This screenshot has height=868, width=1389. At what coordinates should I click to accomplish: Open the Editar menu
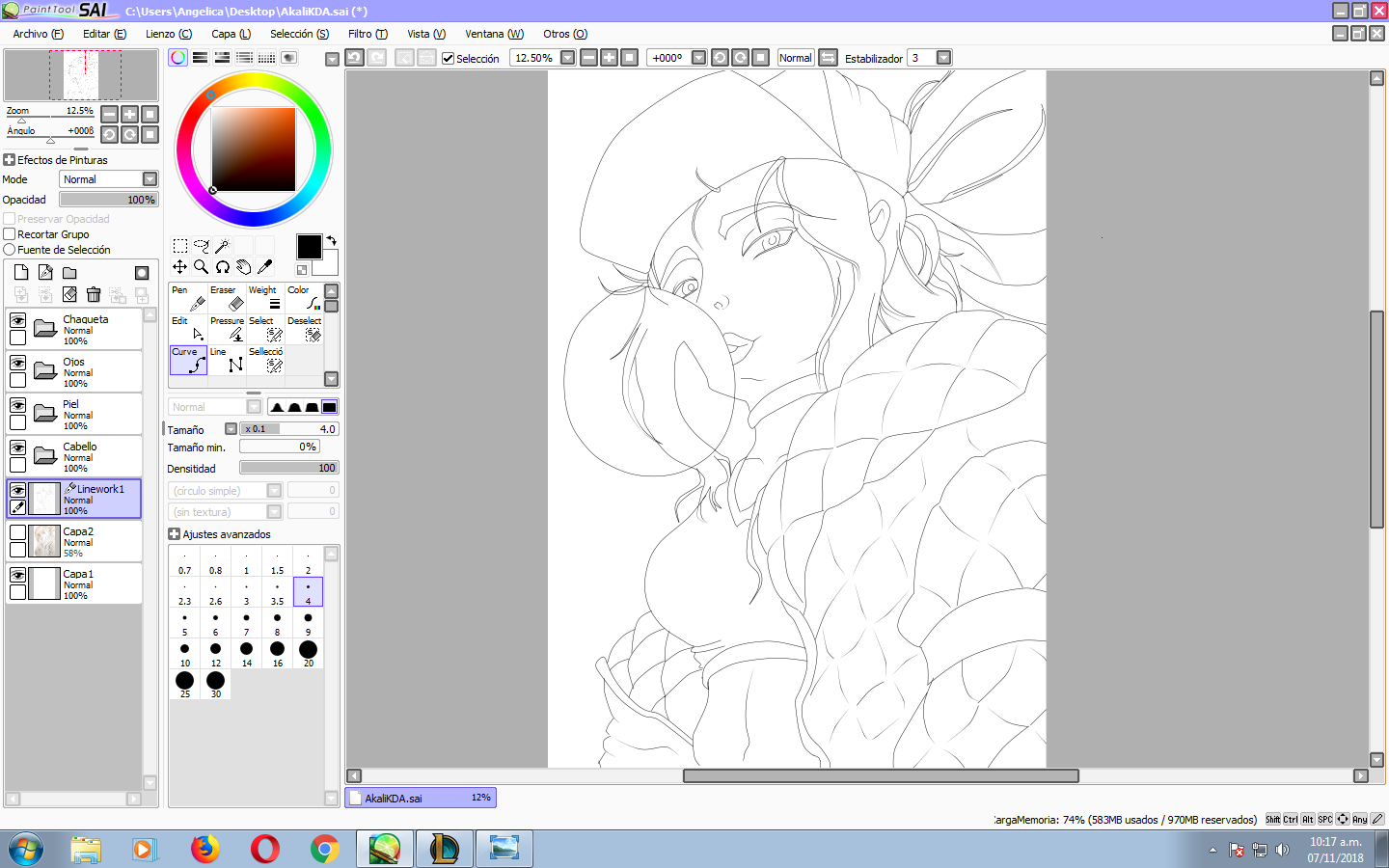[x=104, y=34]
